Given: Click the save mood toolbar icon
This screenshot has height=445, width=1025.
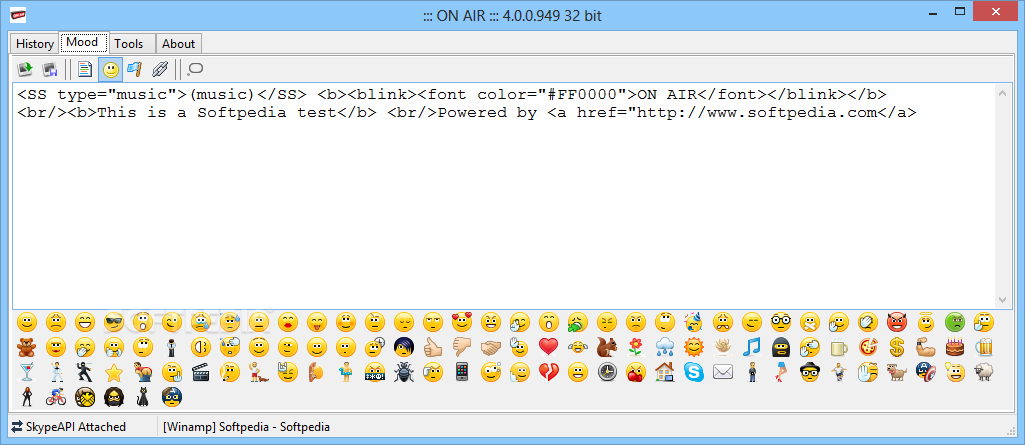Looking at the screenshot, I should tap(50, 69).
